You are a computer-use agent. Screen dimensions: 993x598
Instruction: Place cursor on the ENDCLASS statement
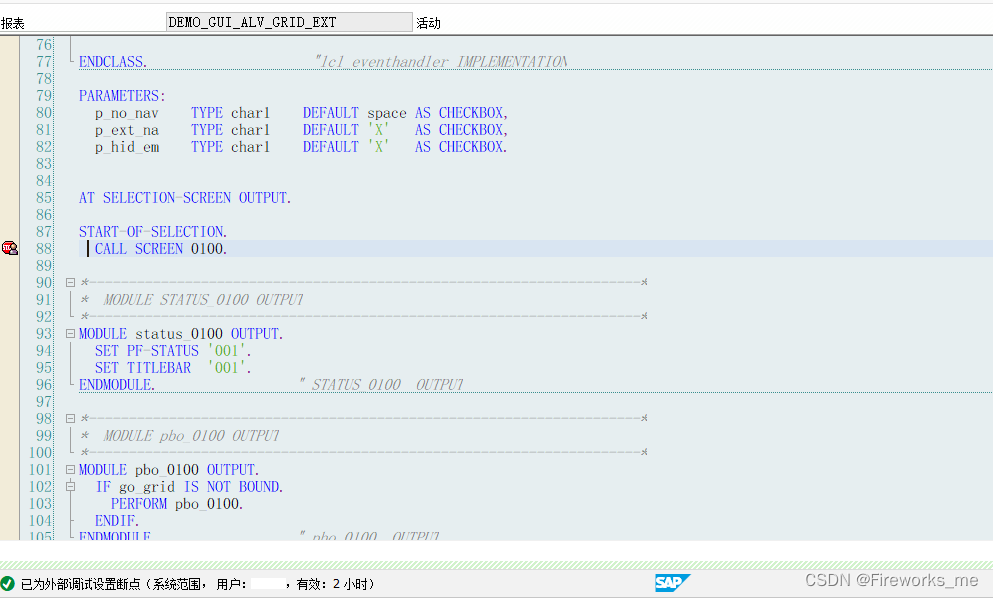(111, 61)
